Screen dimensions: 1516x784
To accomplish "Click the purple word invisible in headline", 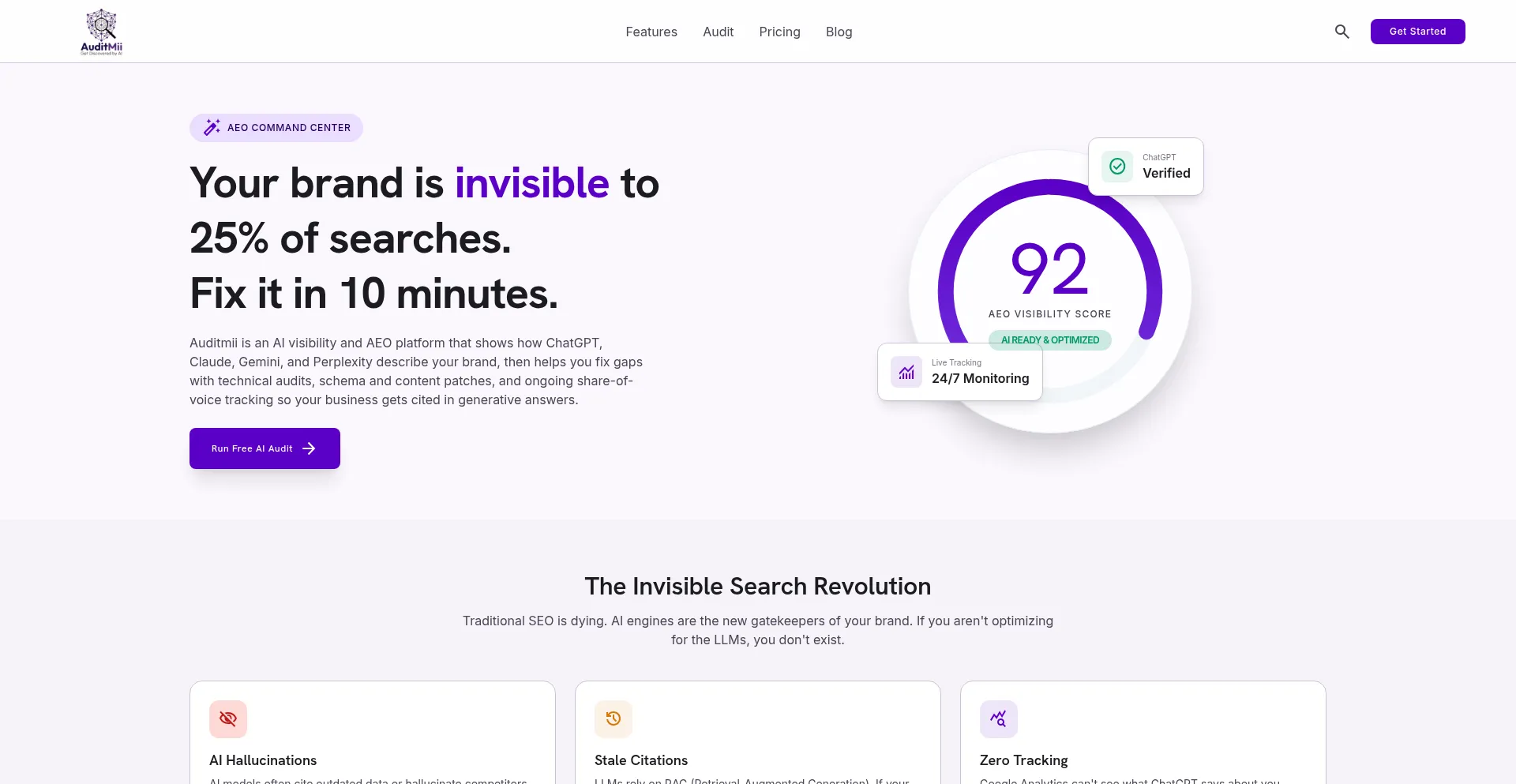I will point(532,183).
